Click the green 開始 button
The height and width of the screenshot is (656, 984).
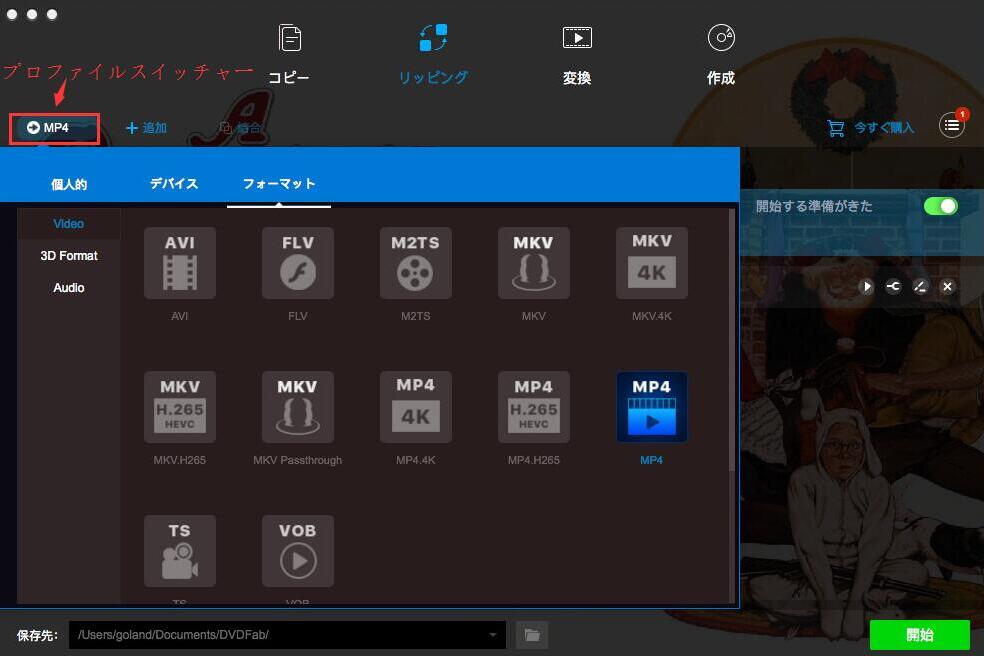click(x=919, y=635)
